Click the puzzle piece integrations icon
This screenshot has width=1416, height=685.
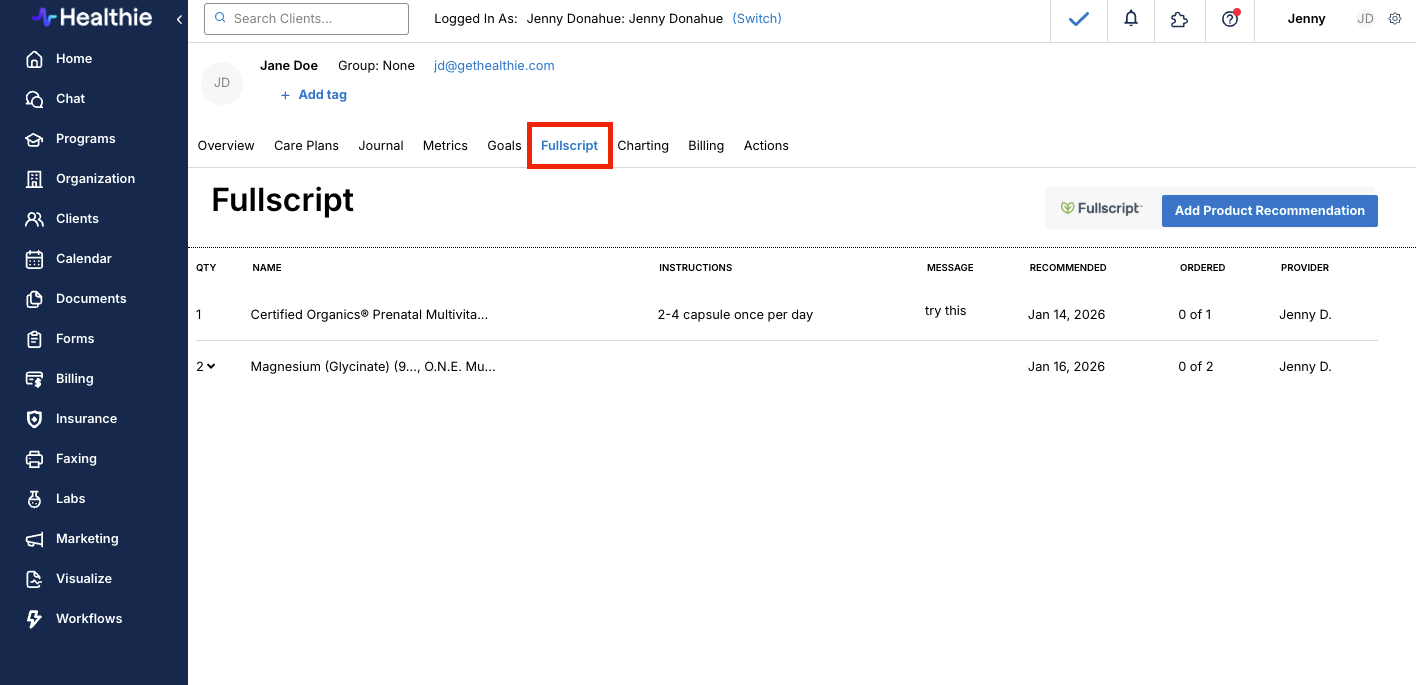pos(1179,19)
